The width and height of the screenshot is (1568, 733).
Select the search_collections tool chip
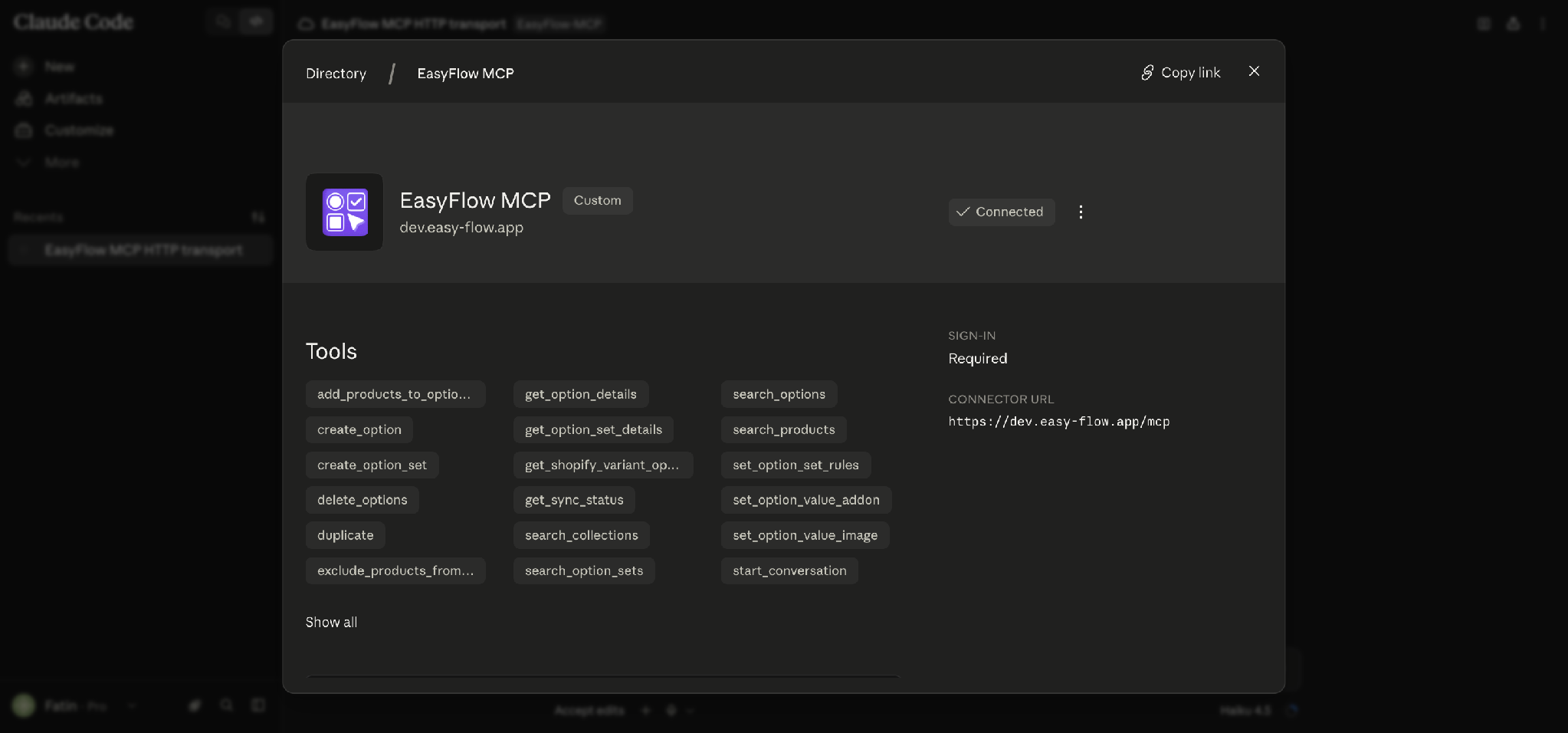pos(582,535)
